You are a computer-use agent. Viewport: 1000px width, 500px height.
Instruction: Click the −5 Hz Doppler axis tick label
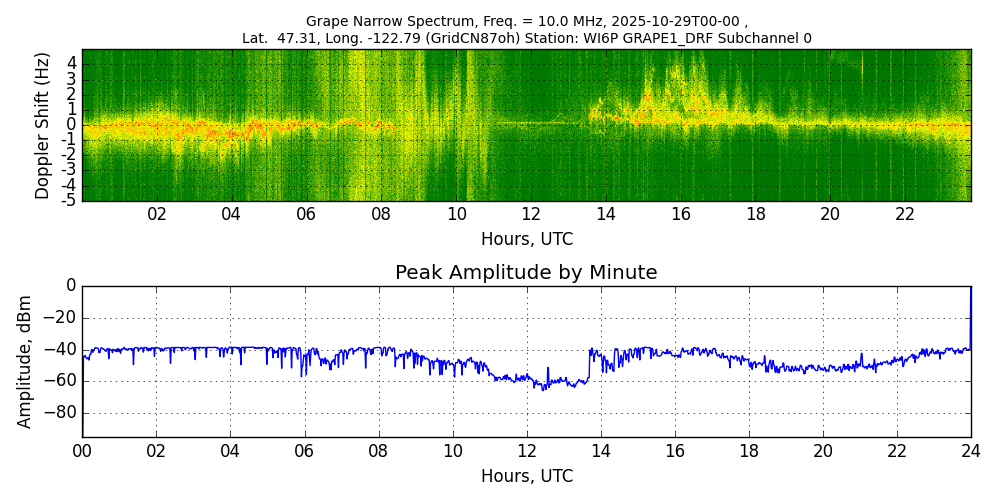coord(69,200)
